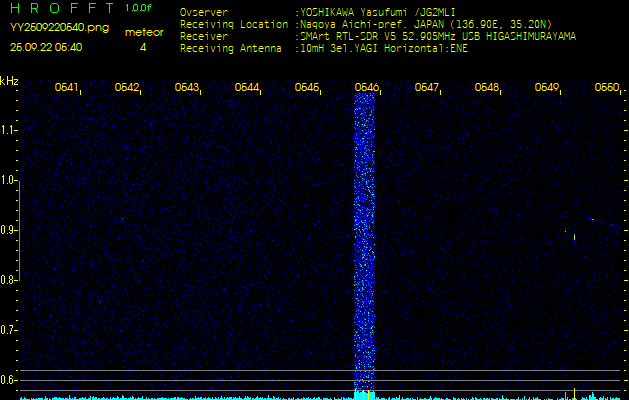Image resolution: width=629 pixels, height=400 pixels.
Task: Click the 0545 time marker
Action: pyautogui.click(x=306, y=87)
